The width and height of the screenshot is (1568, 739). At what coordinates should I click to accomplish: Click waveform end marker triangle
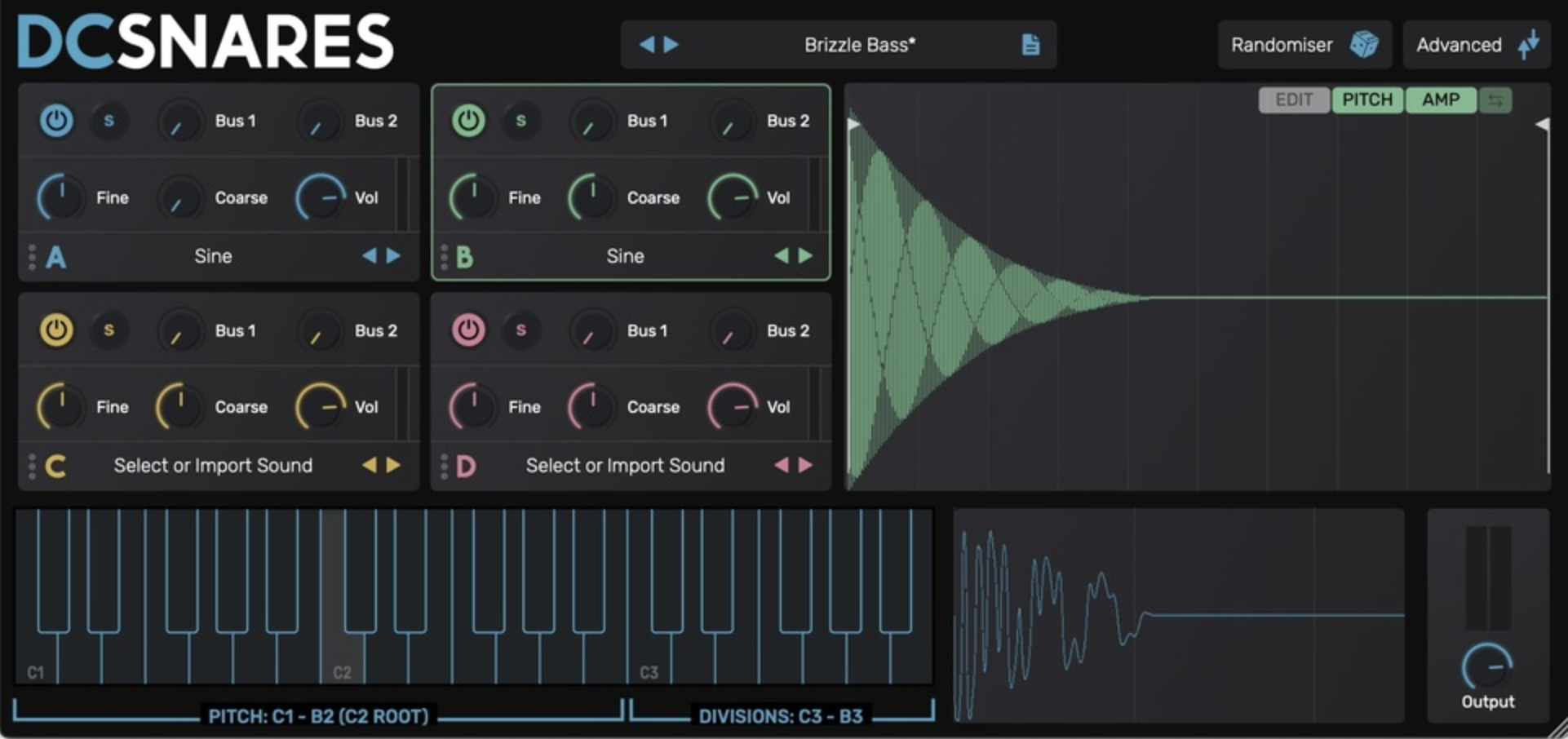1542,124
